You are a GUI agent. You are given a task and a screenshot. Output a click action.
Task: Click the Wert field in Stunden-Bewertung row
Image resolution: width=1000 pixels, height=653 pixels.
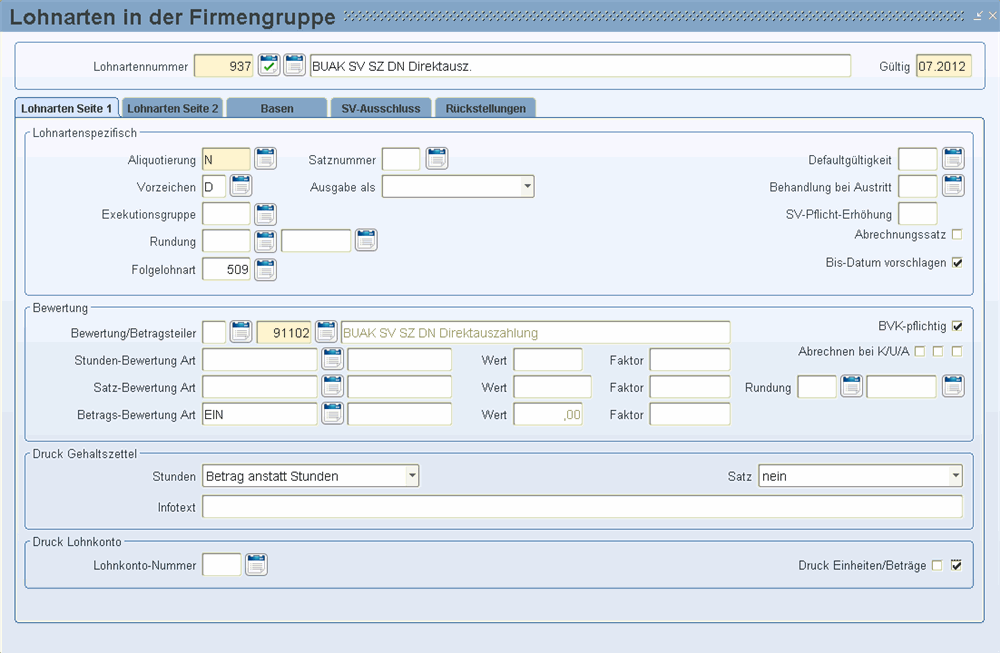coord(548,360)
